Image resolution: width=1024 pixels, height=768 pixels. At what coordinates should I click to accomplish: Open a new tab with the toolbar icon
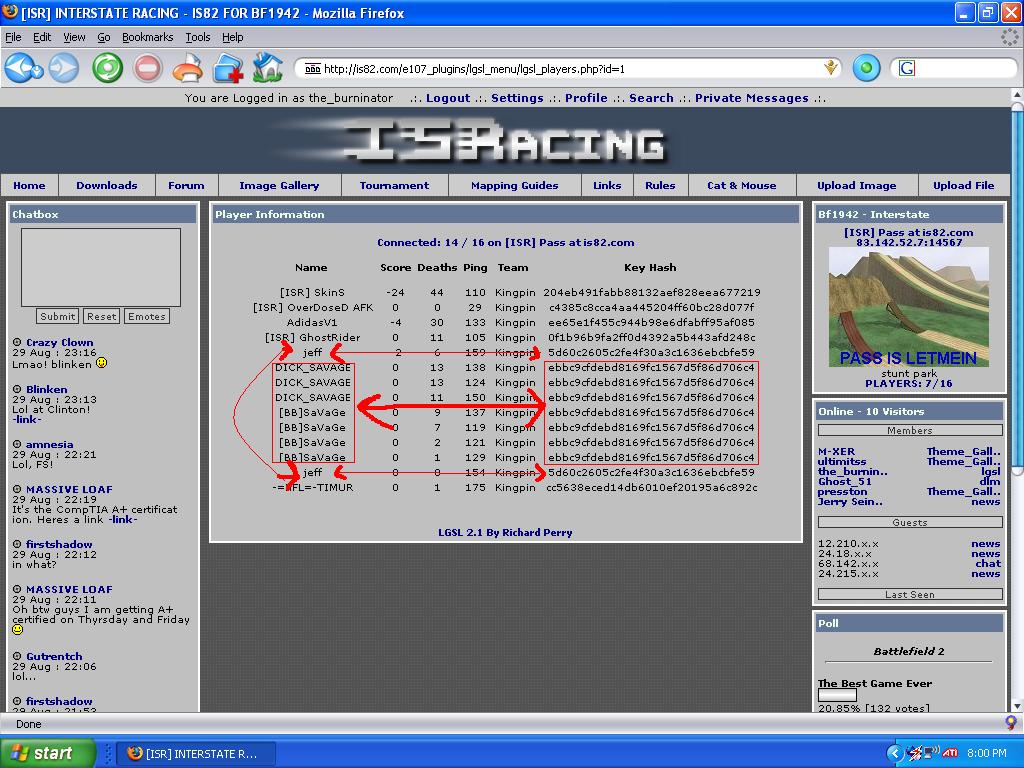click(x=228, y=68)
